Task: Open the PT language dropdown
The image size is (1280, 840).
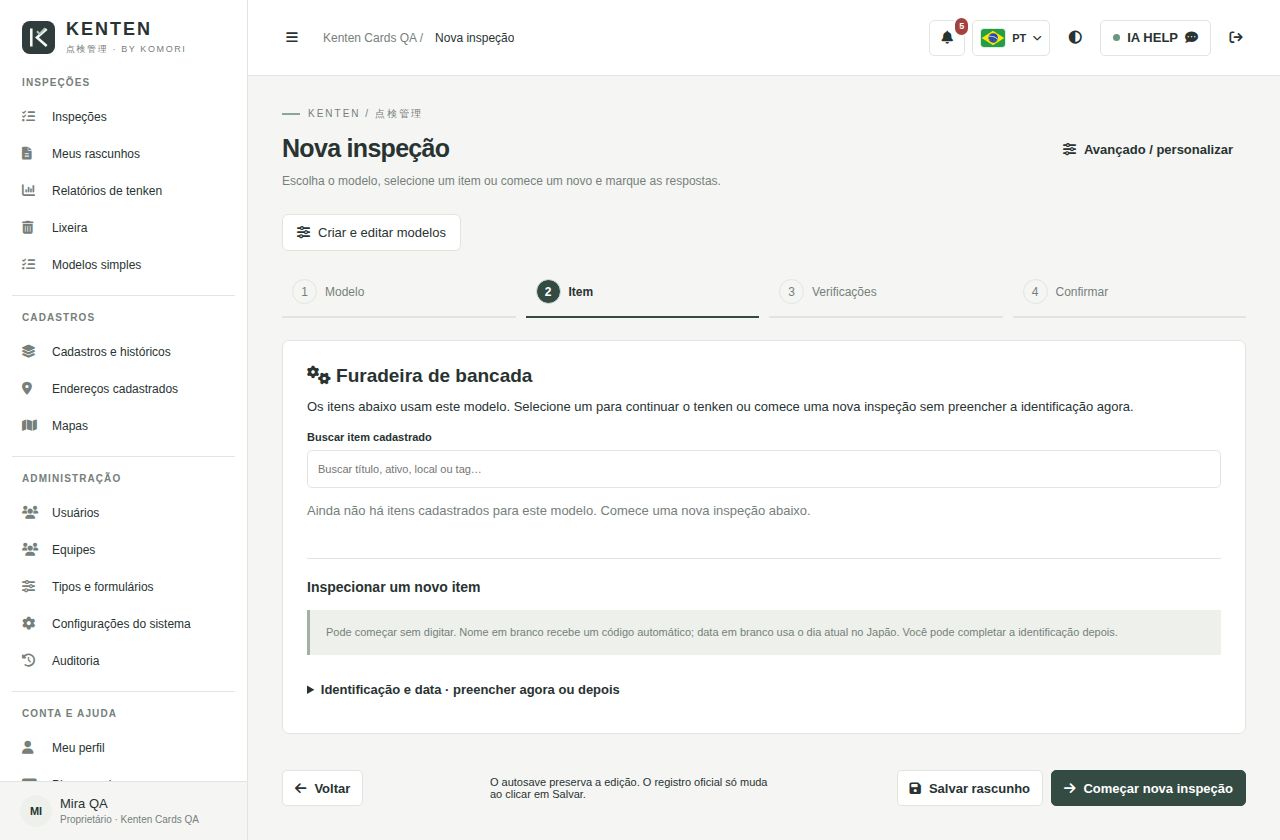Action: [x=1011, y=38]
